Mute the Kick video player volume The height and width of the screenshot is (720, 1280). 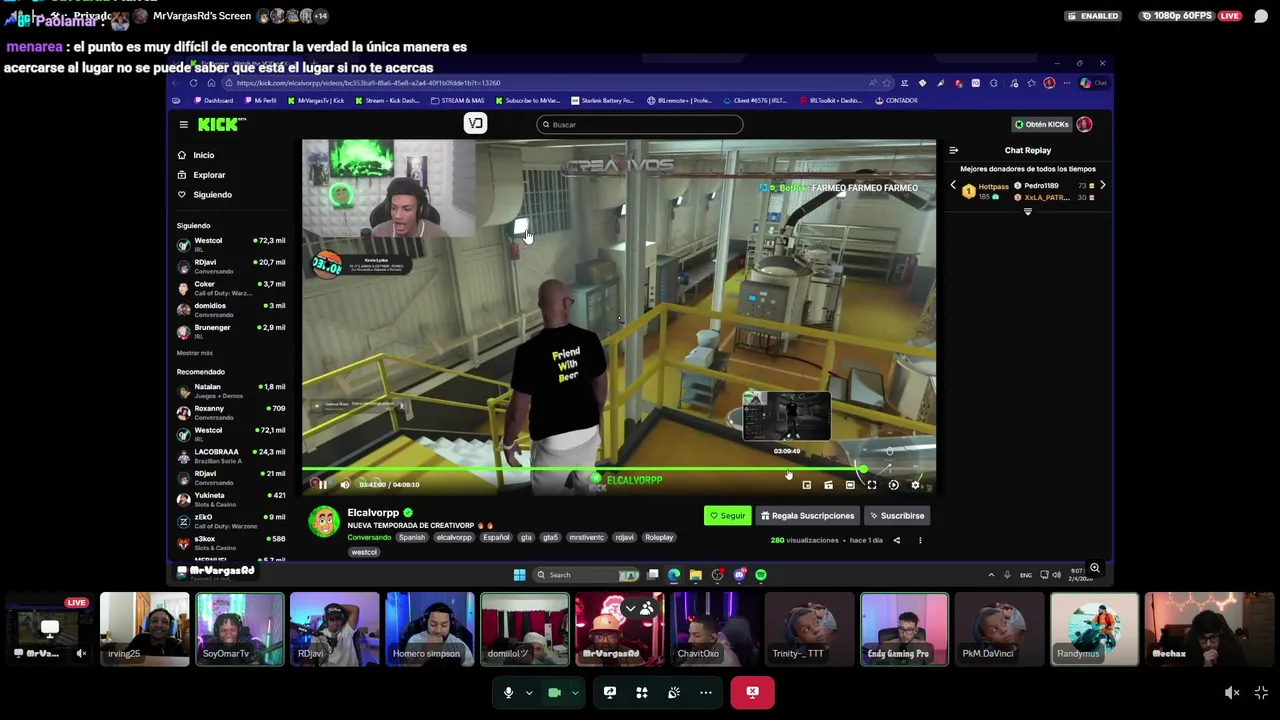pos(345,485)
